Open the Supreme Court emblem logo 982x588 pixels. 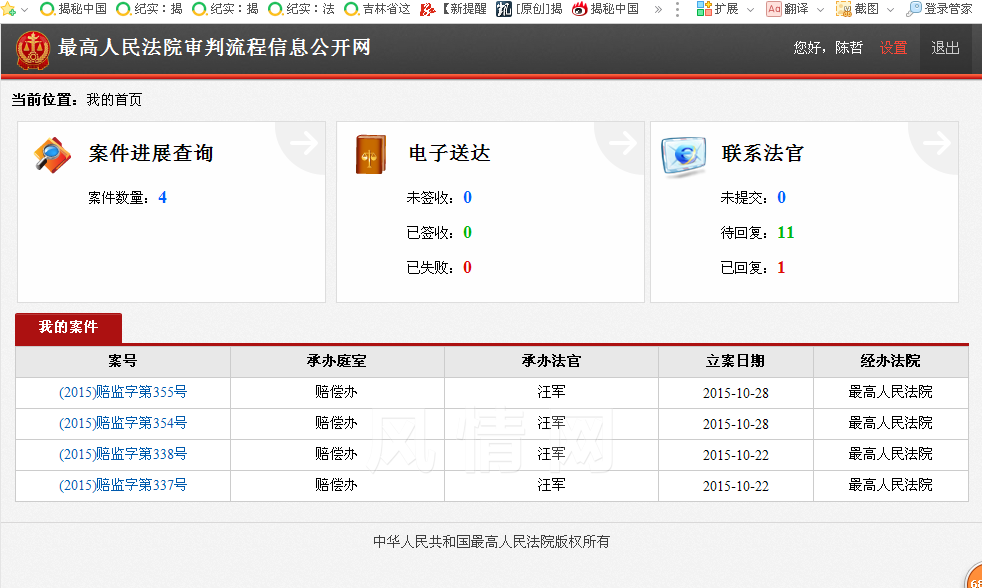(x=33, y=50)
